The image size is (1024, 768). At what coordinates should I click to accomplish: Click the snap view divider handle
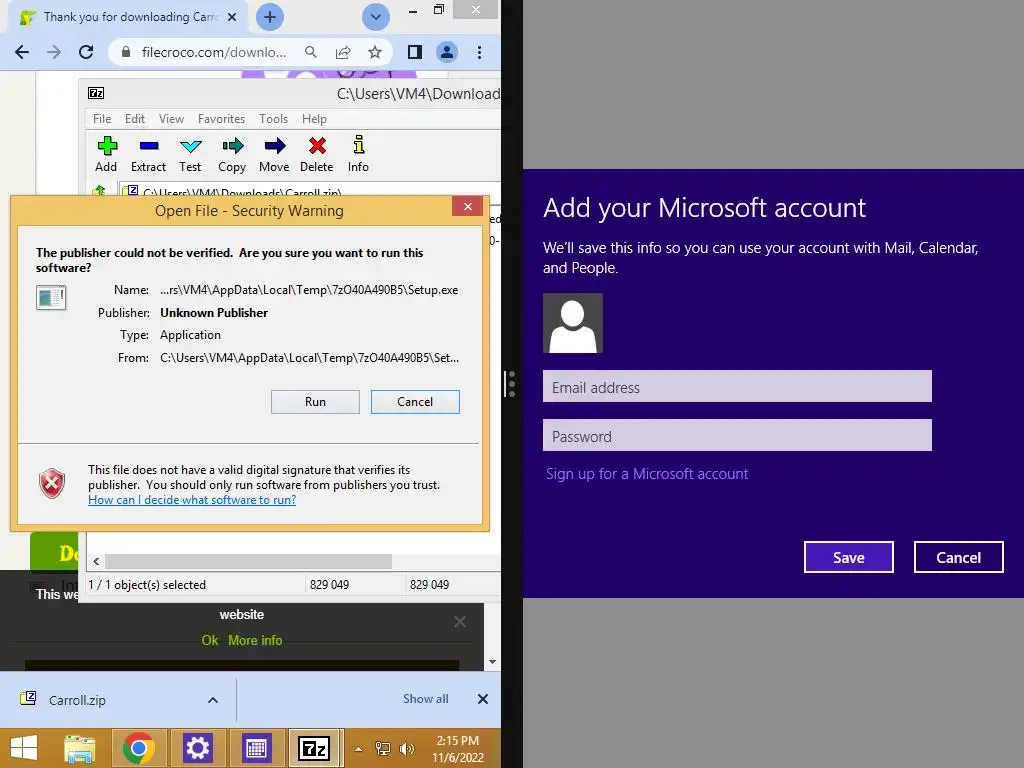click(511, 384)
